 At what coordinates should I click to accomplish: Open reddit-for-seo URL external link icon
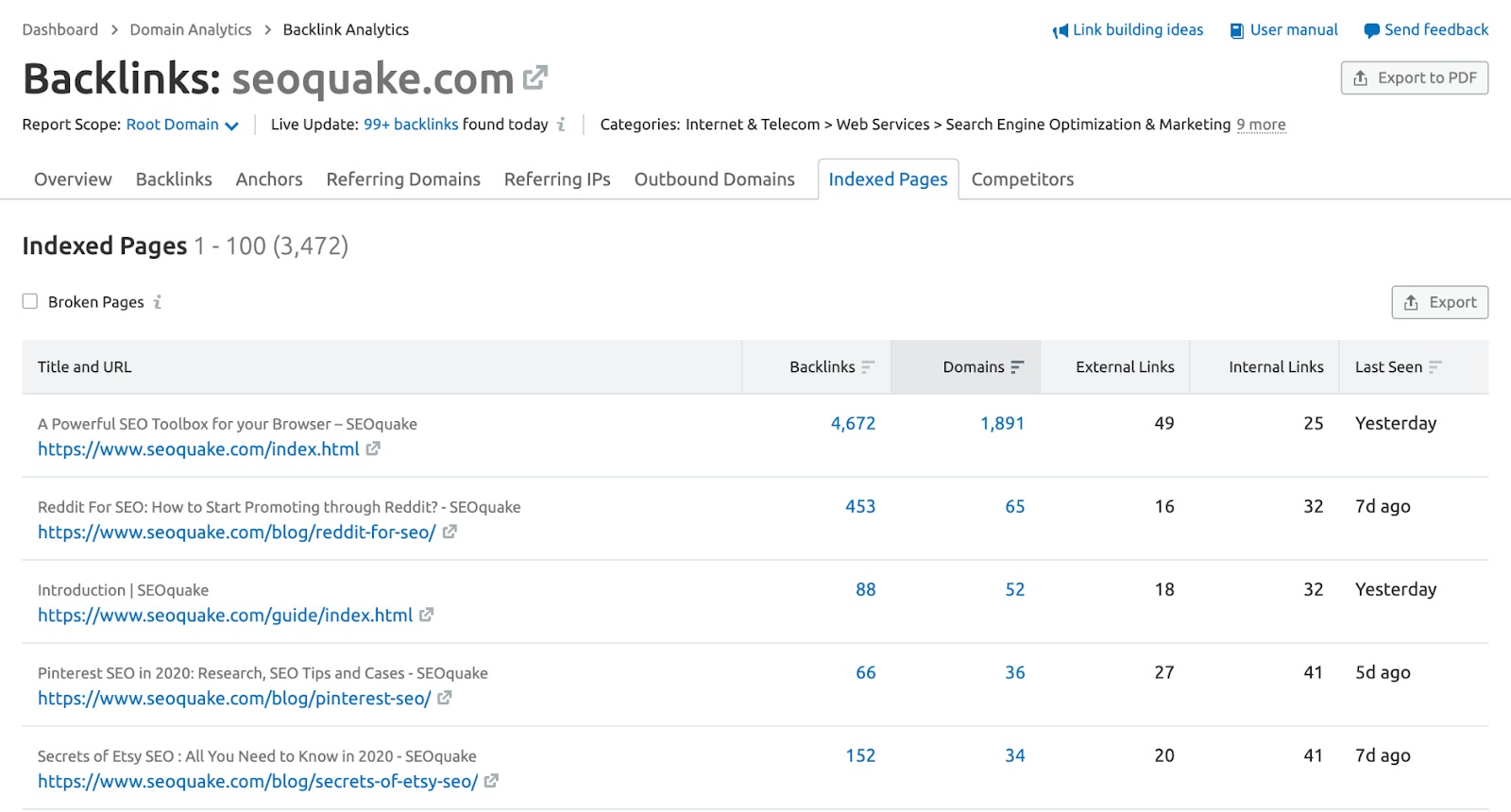click(450, 532)
